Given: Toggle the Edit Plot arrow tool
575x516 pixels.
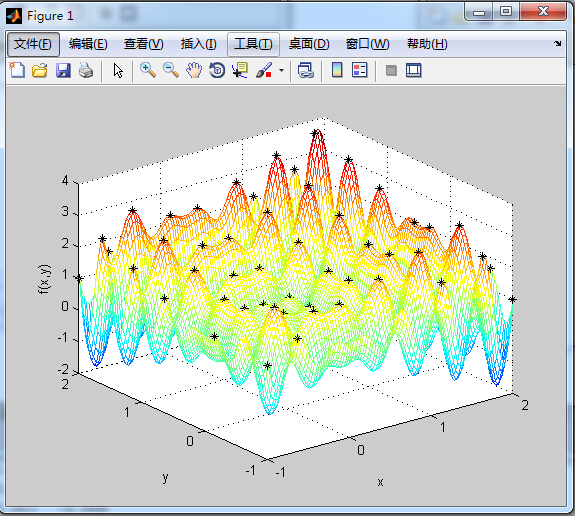Looking at the screenshot, I should [x=118, y=70].
